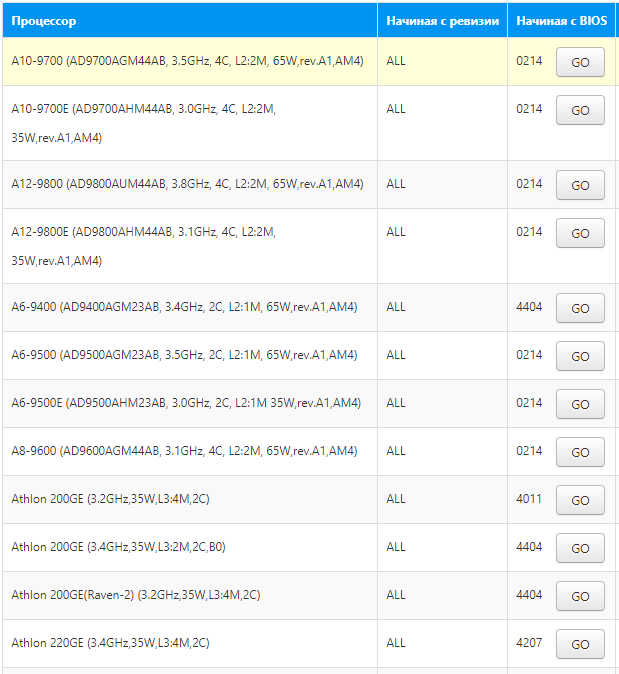Select the A12-9800 (AD9800AUM44AB) processor text
Image resolution: width=619 pixels, height=674 pixels.
pyautogui.click(x=187, y=184)
